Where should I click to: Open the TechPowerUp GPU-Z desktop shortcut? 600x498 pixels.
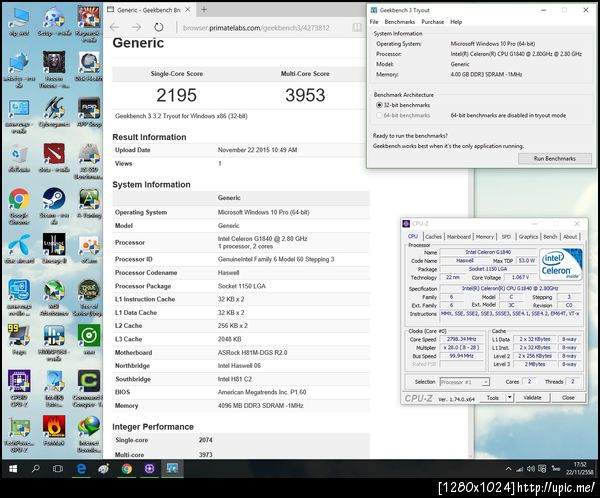click(x=19, y=434)
